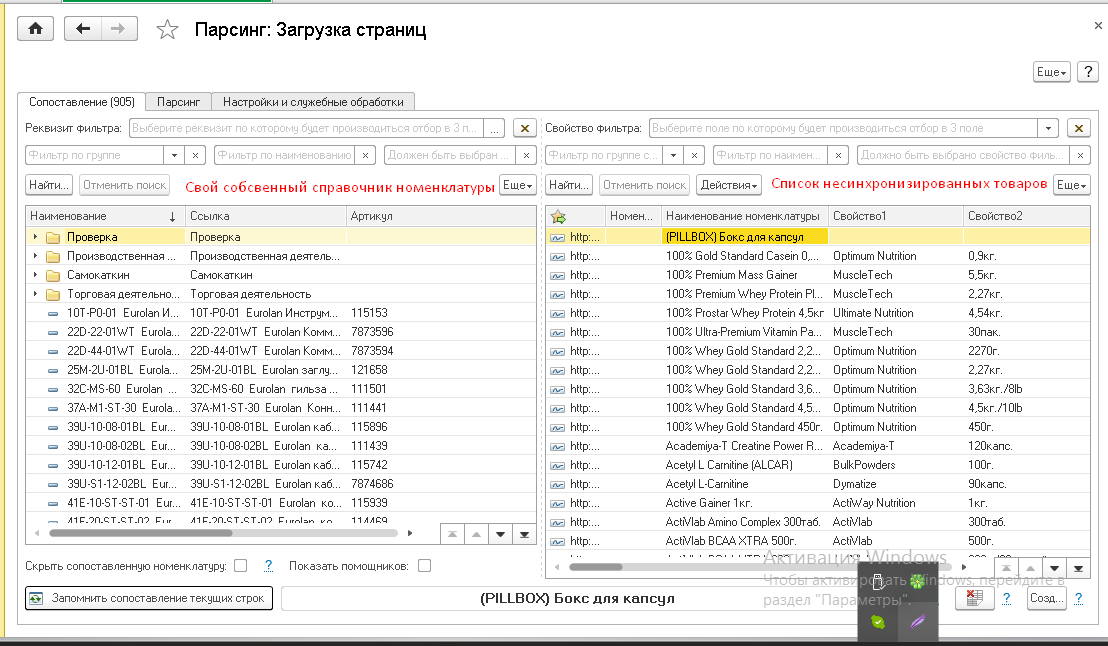Go back using the left arrow

[x=83, y=29]
